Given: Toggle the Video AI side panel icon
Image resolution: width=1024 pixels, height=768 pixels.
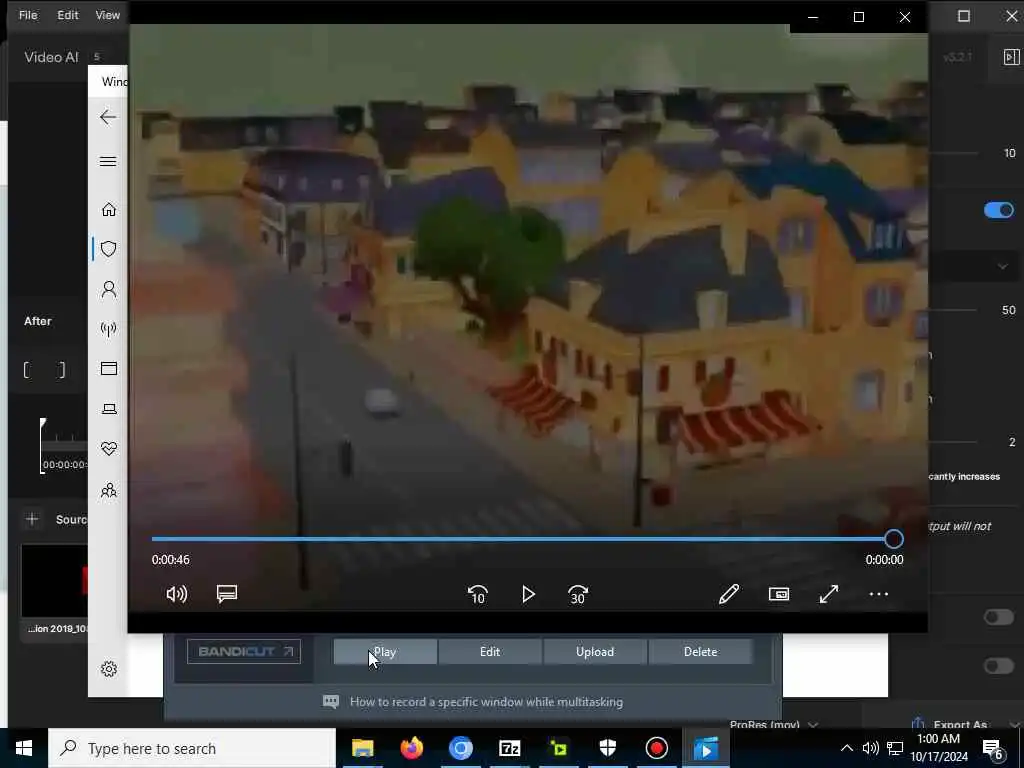Looking at the screenshot, I should point(1011,57).
